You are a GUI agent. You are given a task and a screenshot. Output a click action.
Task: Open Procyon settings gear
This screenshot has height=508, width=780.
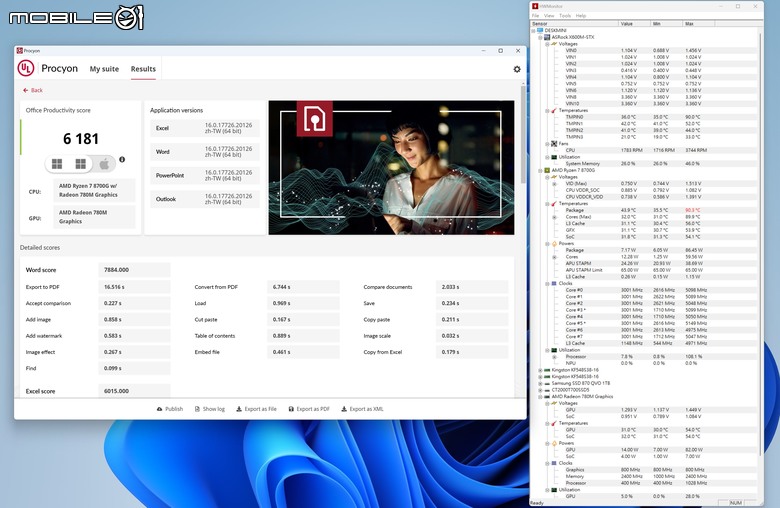(517, 69)
